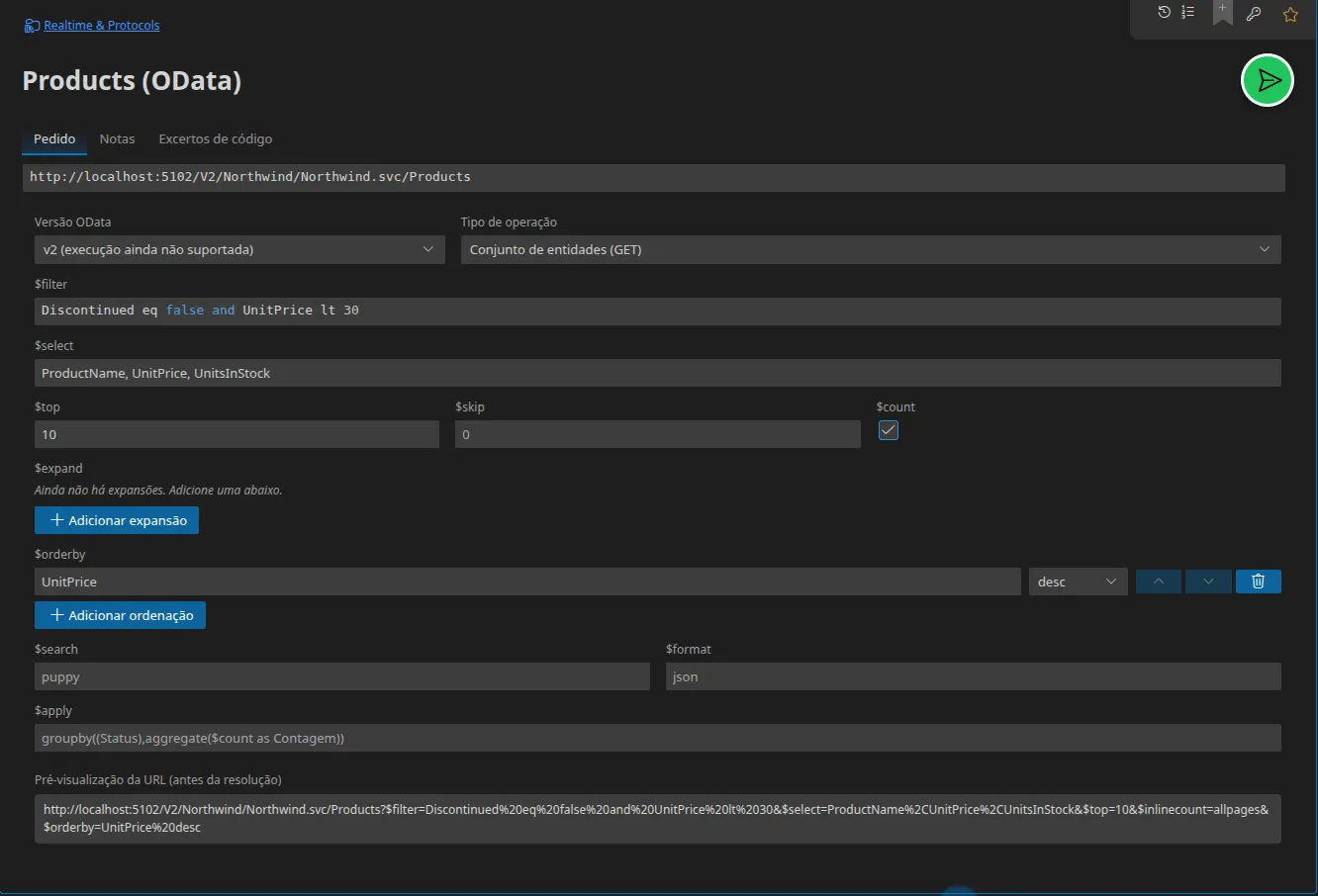Open the Excertos de código tab
Screen dimensions: 1318x896
(216, 139)
